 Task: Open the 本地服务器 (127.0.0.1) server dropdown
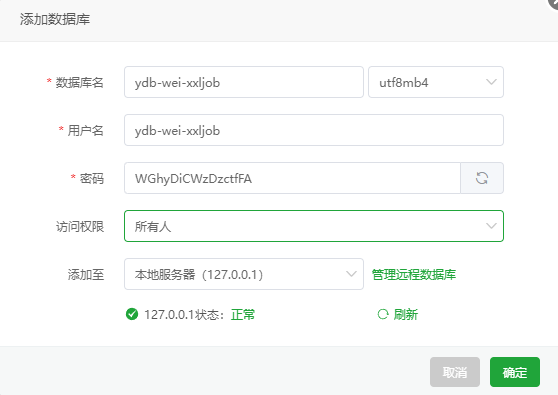(244, 274)
